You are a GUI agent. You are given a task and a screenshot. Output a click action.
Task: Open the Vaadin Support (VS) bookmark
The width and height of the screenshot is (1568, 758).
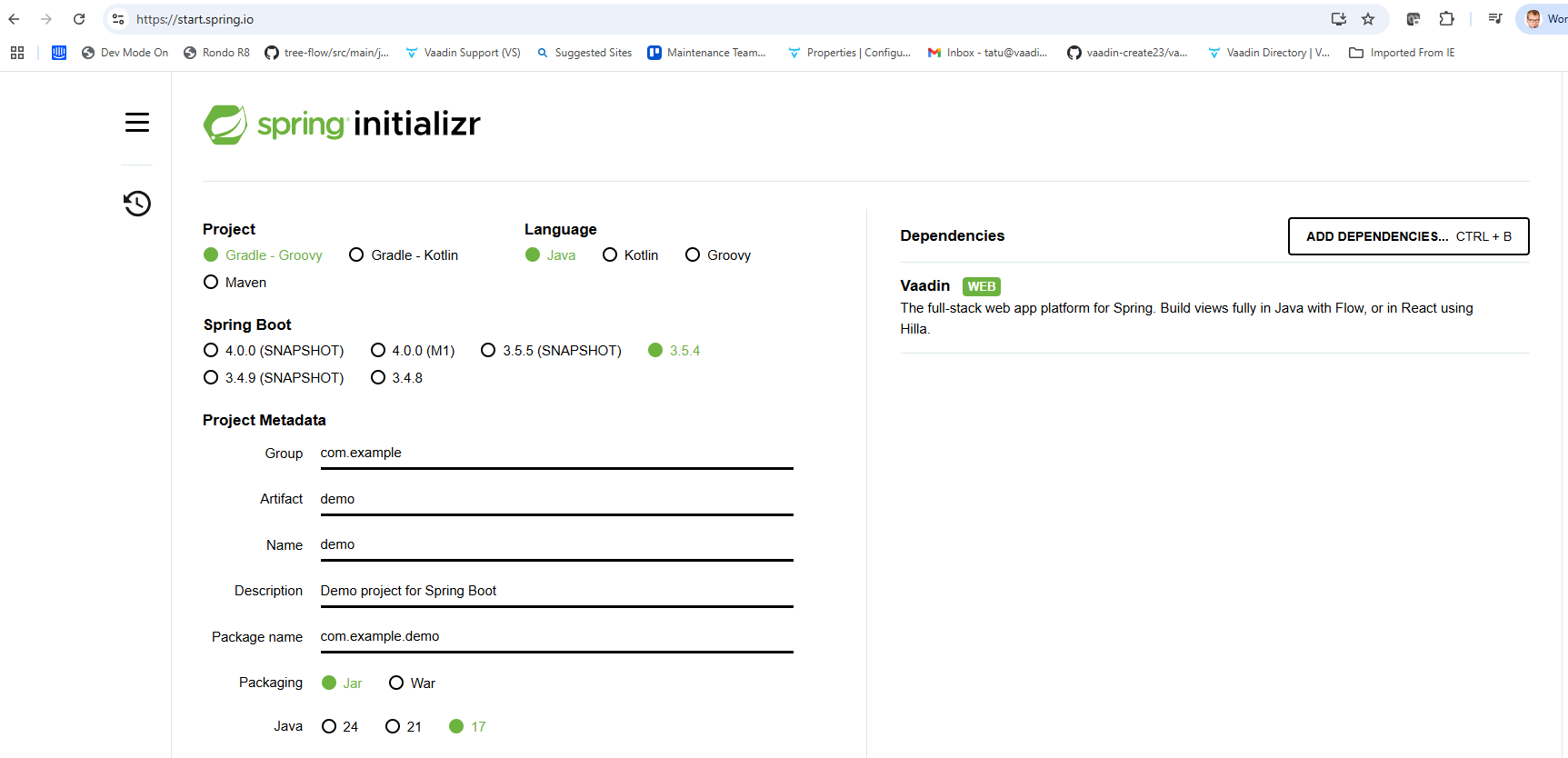(x=463, y=53)
